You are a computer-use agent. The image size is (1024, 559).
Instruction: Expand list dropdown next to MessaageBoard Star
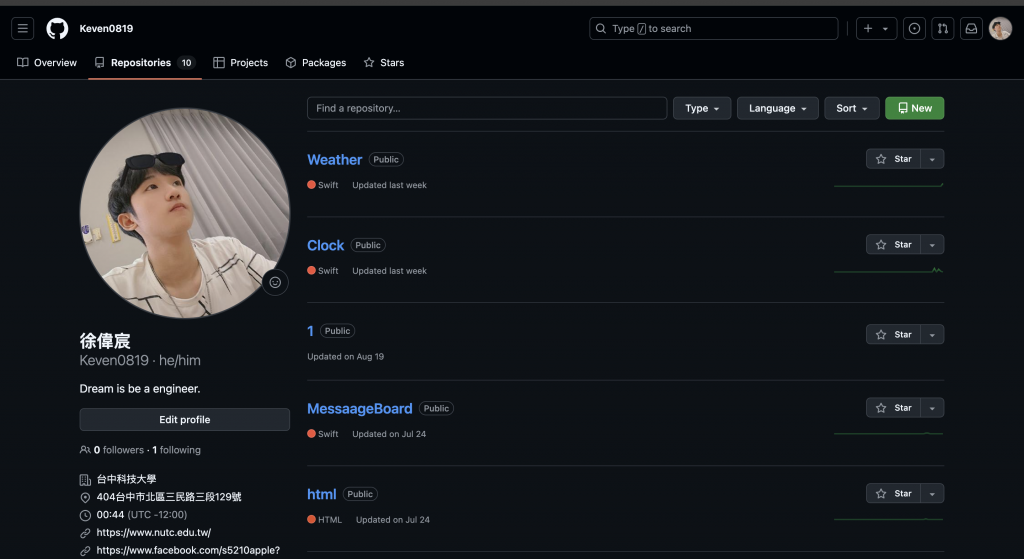(933, 407)
